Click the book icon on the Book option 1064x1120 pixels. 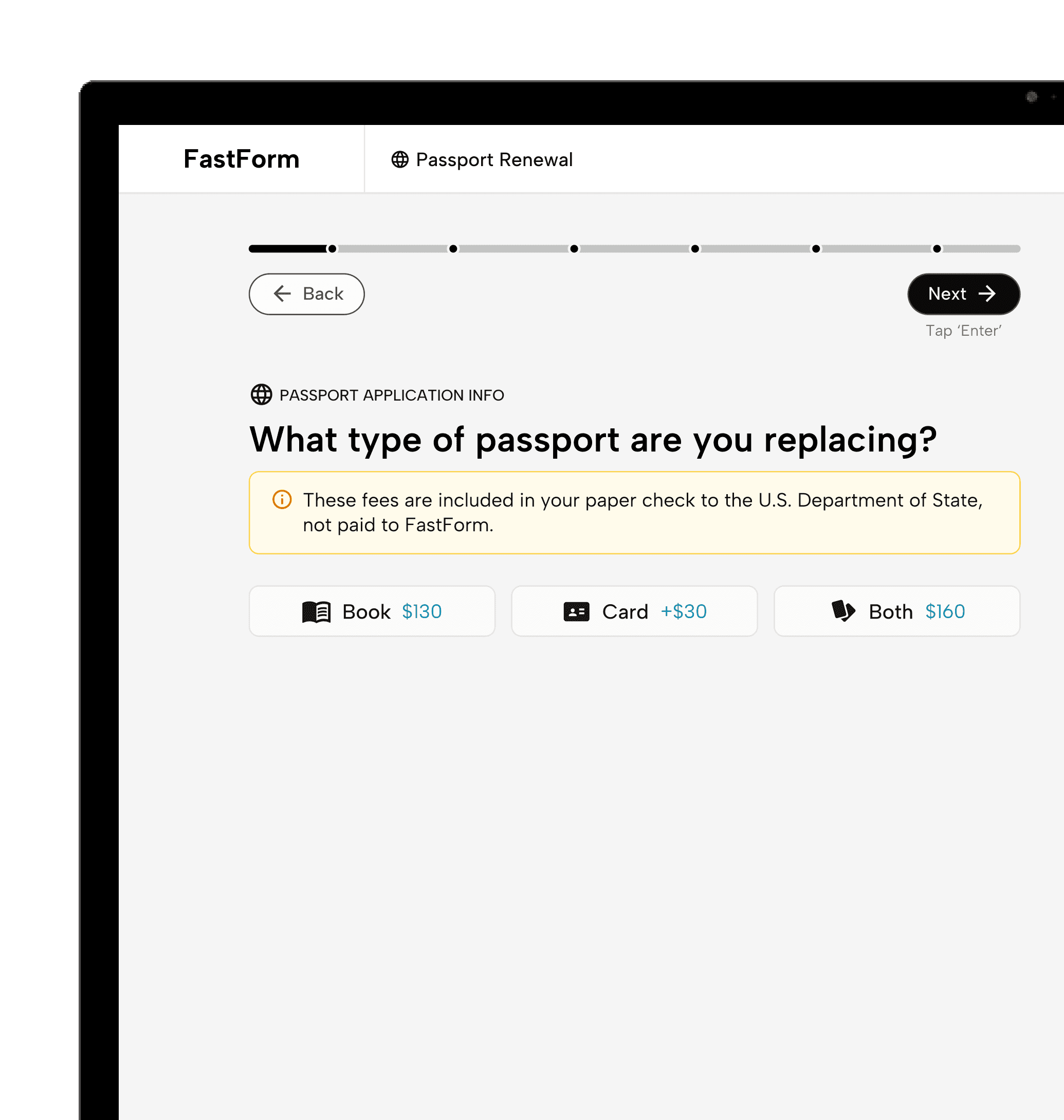click(x=317, y=611)
